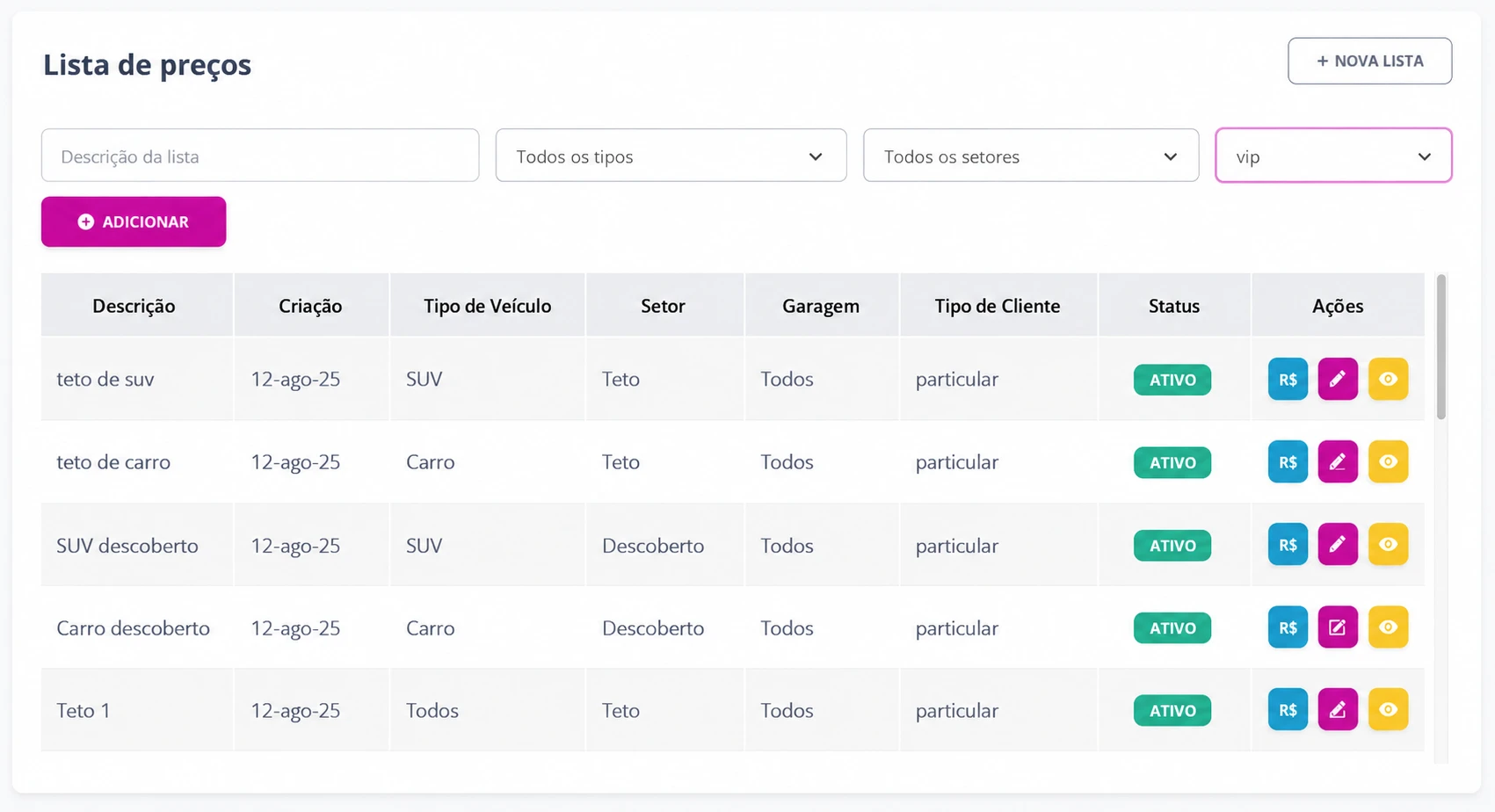
Task: Click the Status column header
Action: click(x=1174, y=305)
